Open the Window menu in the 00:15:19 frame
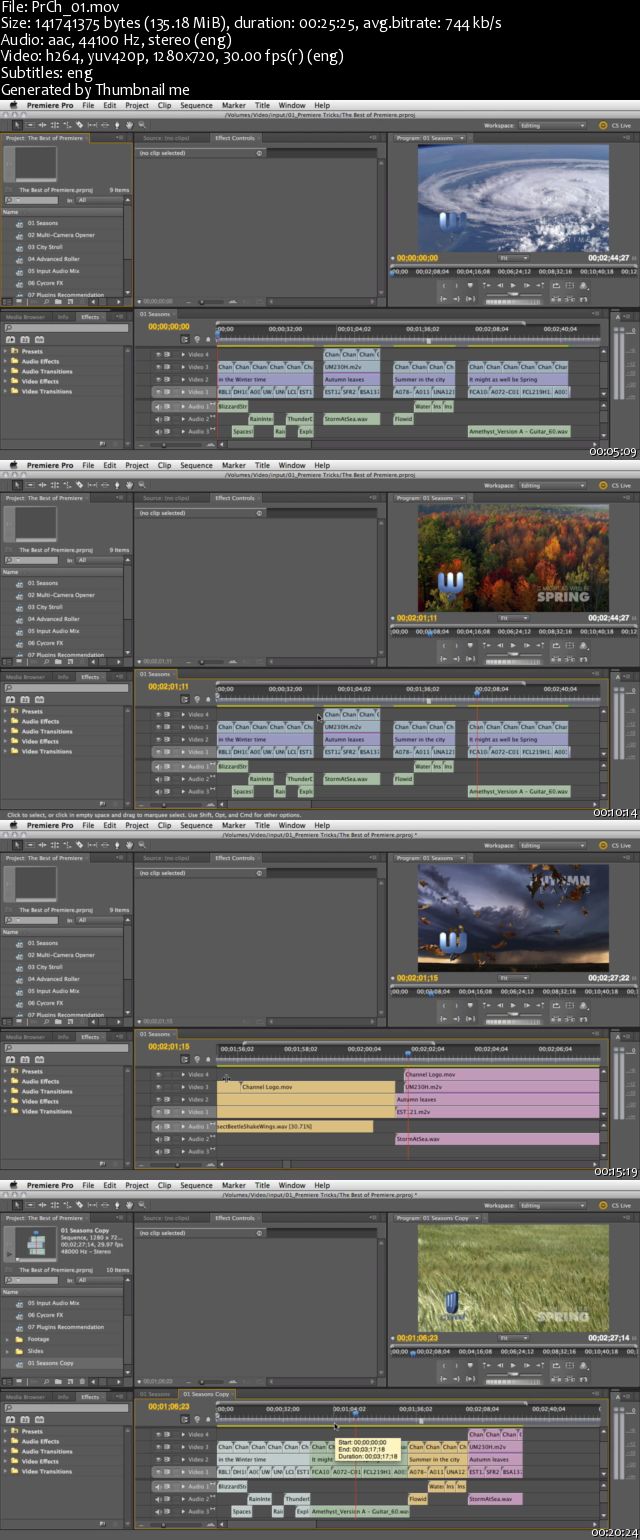Image resolution: width=640 pixels, height=1540 pixels. (292, 825)
